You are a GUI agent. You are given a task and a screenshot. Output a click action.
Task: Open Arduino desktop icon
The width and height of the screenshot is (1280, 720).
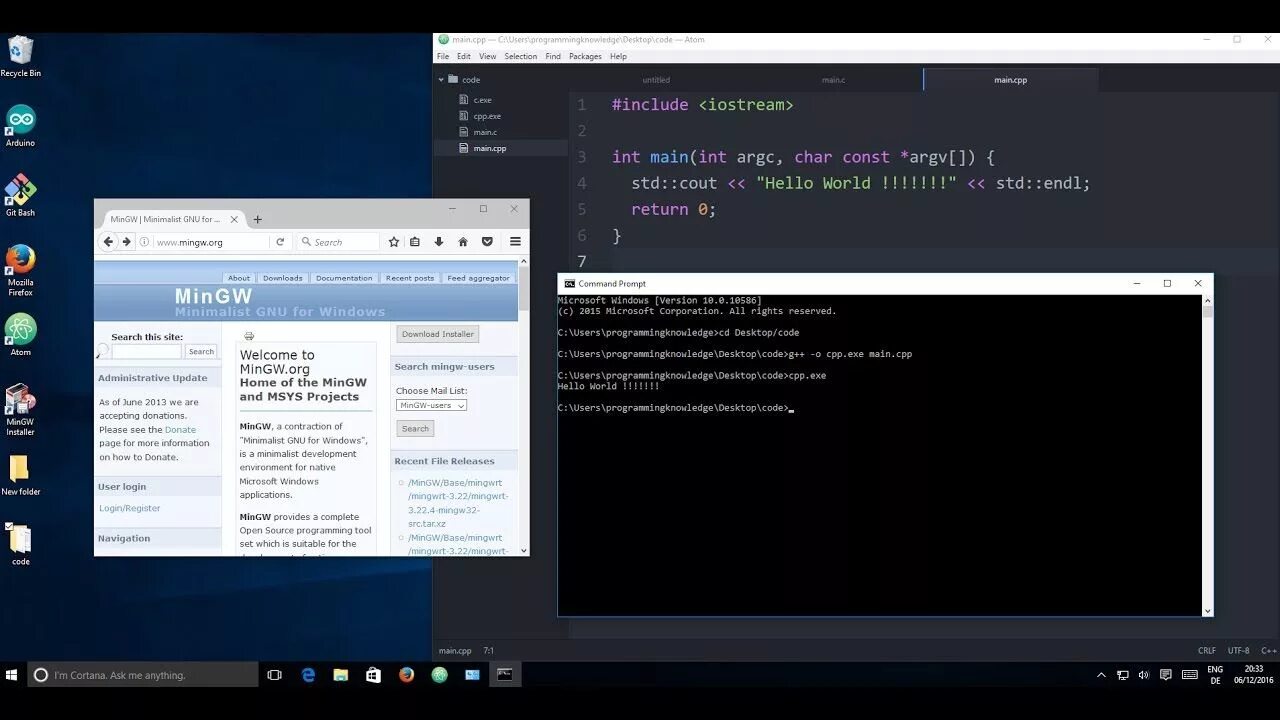point(20,126)
